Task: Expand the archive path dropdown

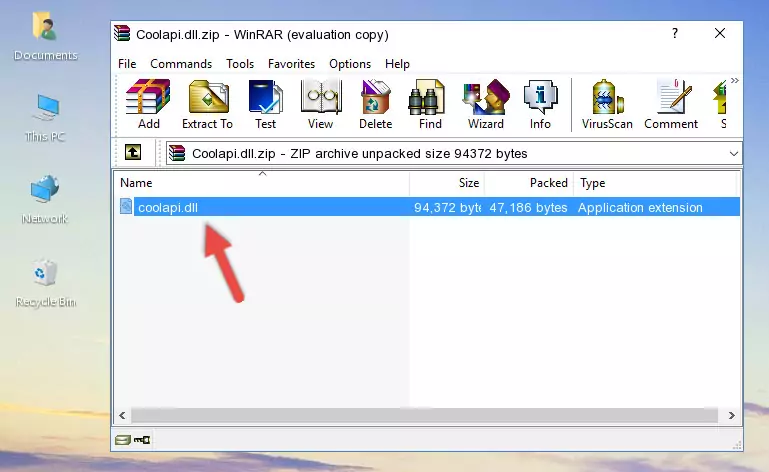Action: 733,154
